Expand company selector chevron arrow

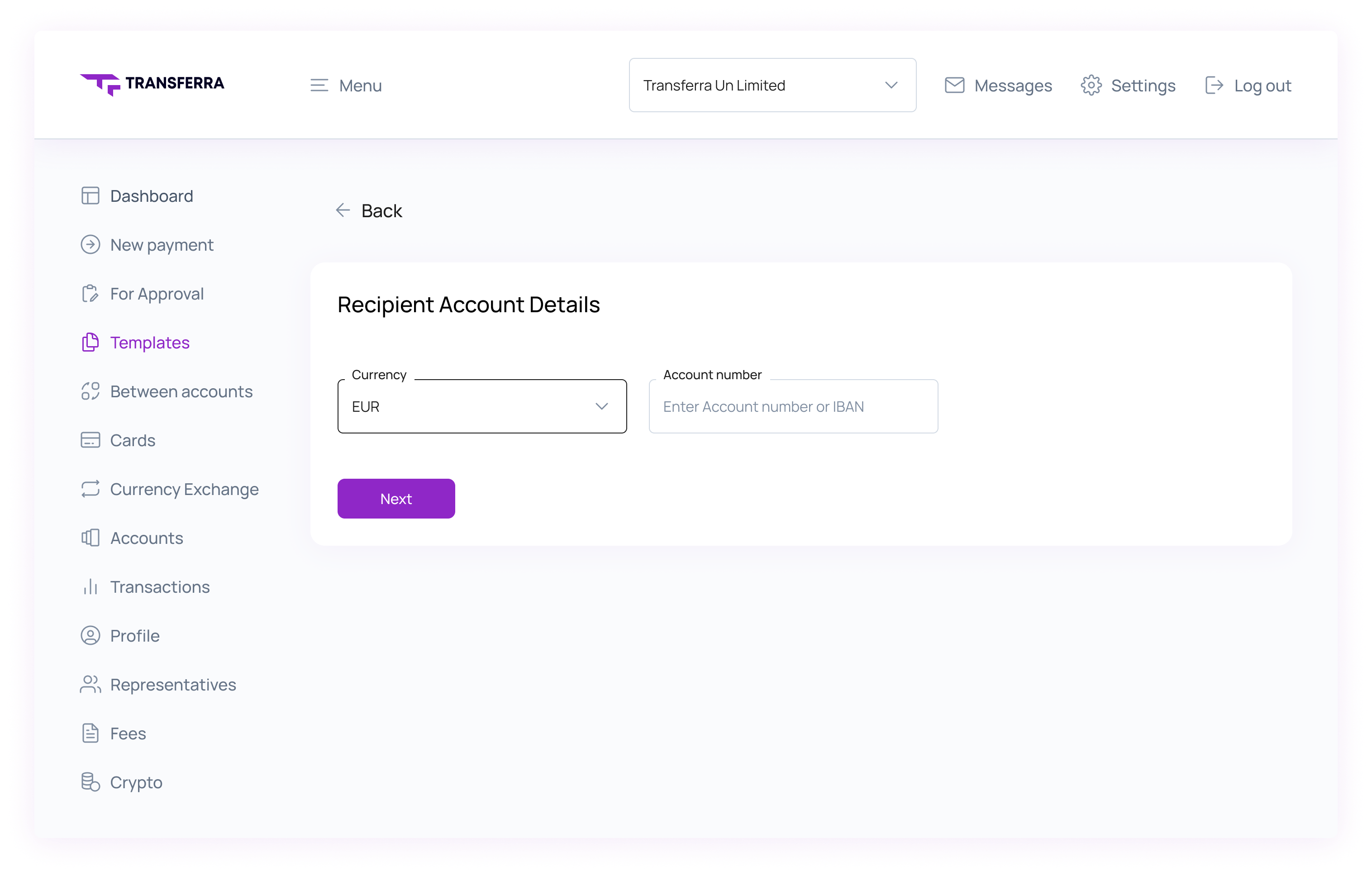[x=891, y=86]
